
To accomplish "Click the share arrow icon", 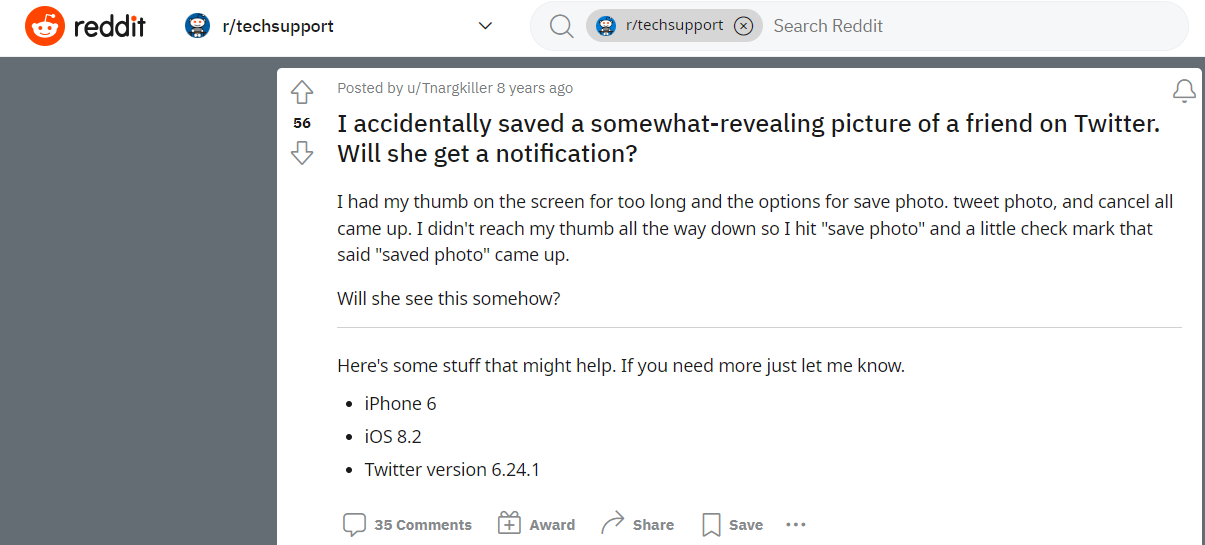I will pos(612,523).
